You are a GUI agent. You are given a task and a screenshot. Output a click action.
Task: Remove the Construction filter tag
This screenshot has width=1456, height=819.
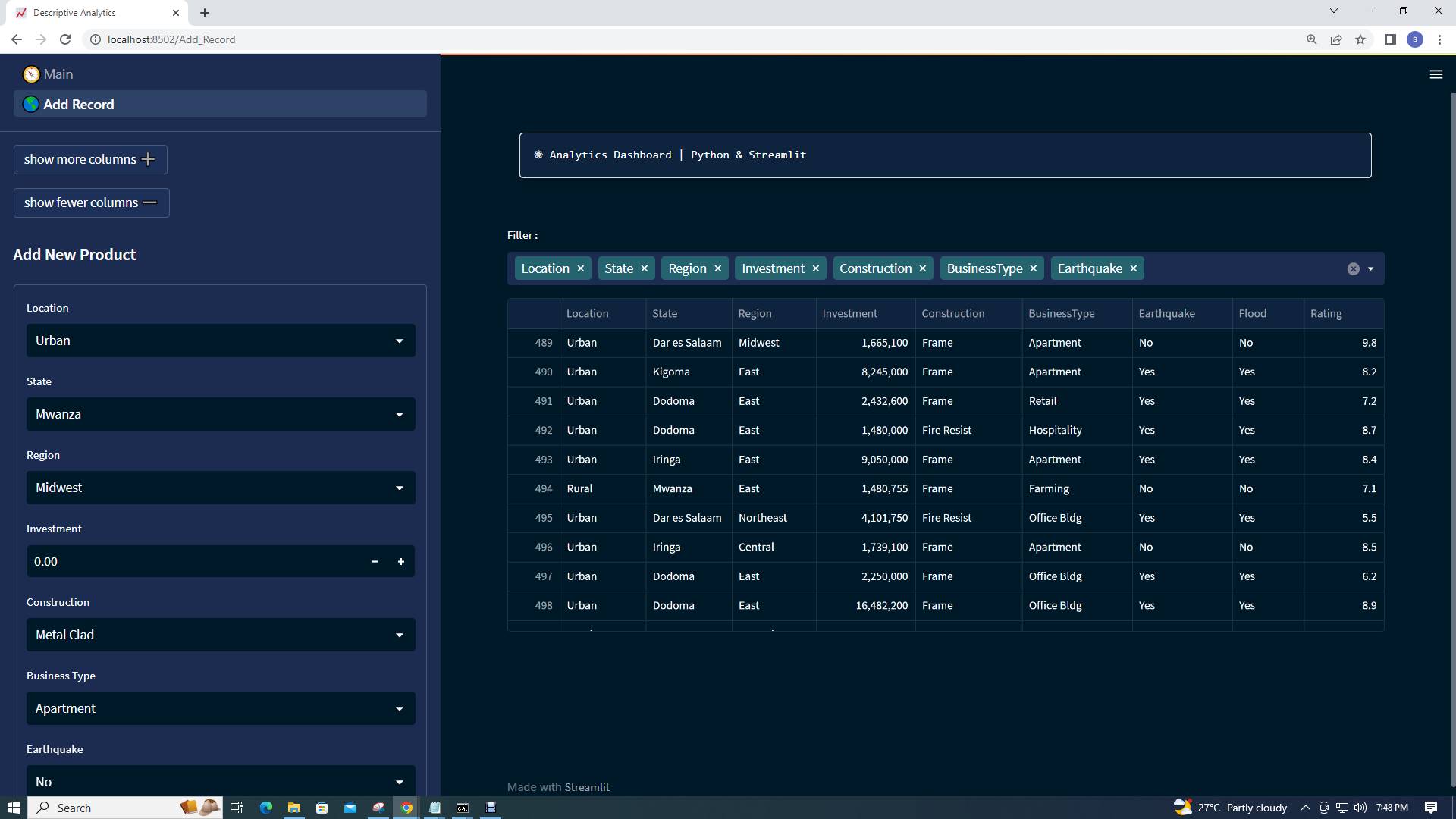pos(922,268)
